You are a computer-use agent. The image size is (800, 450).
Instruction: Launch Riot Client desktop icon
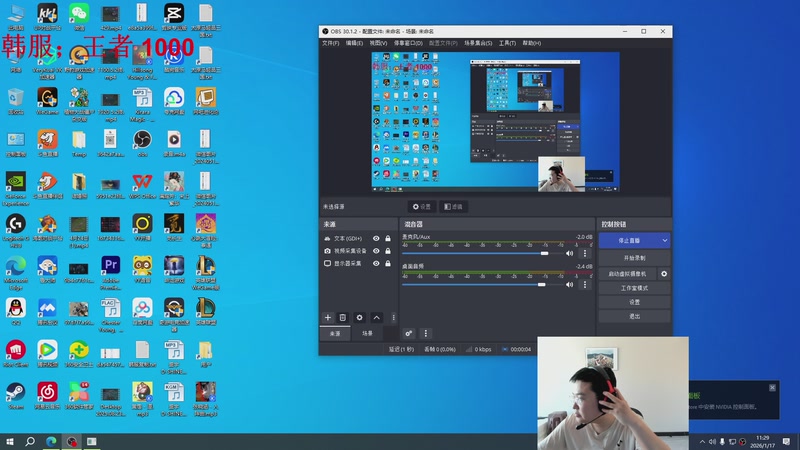16,354
